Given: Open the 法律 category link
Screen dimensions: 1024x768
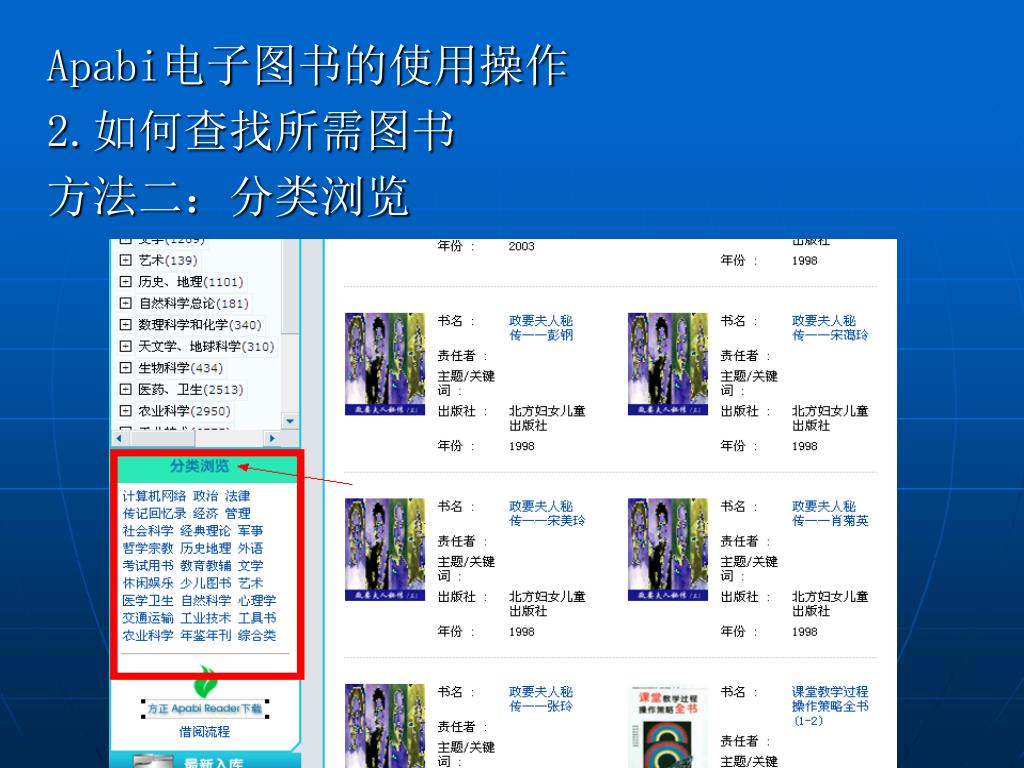Looking at the screenshot, I should click(x=238, y=496).
